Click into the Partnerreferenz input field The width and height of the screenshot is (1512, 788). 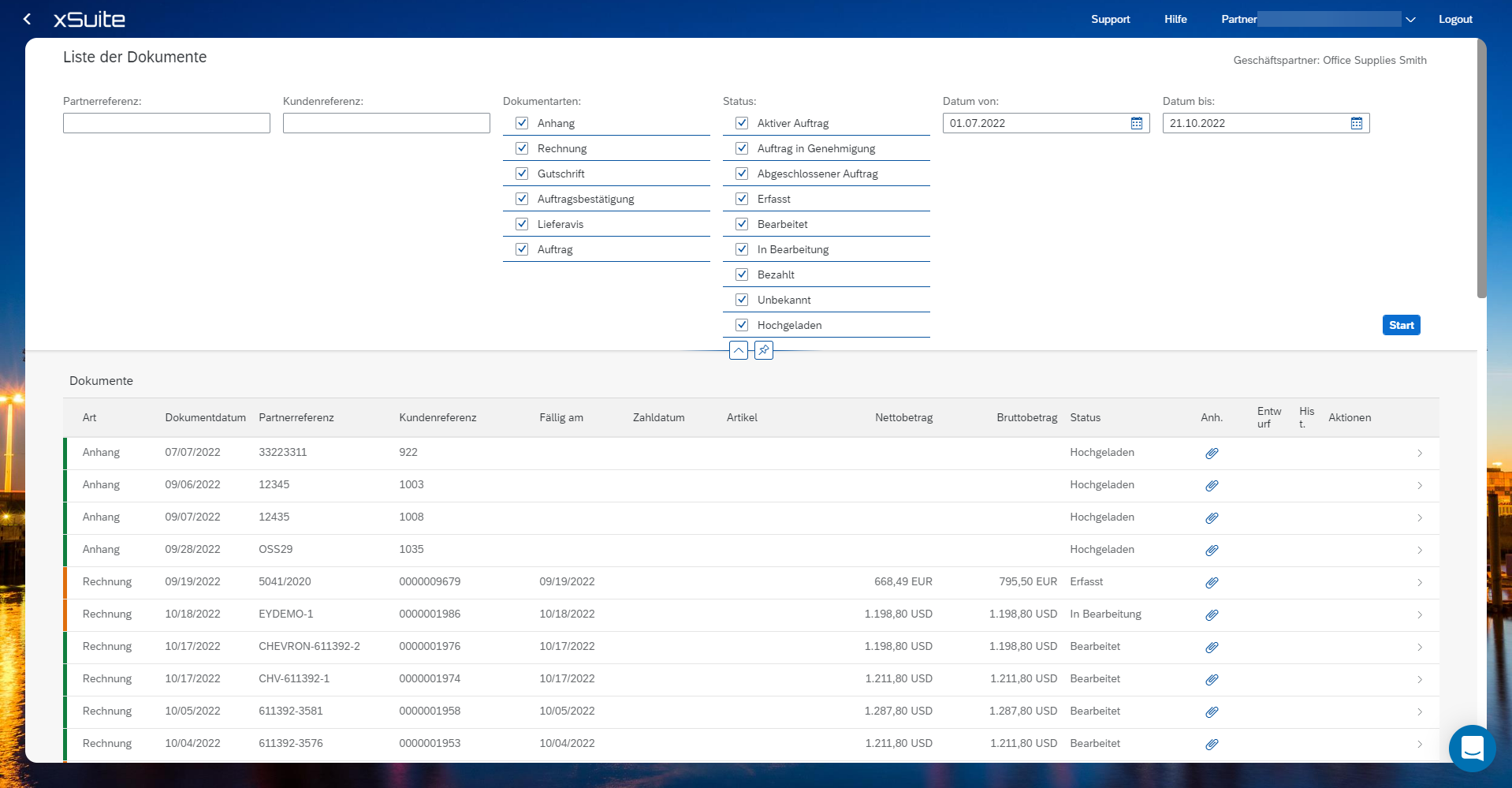[x=166, y=123]
